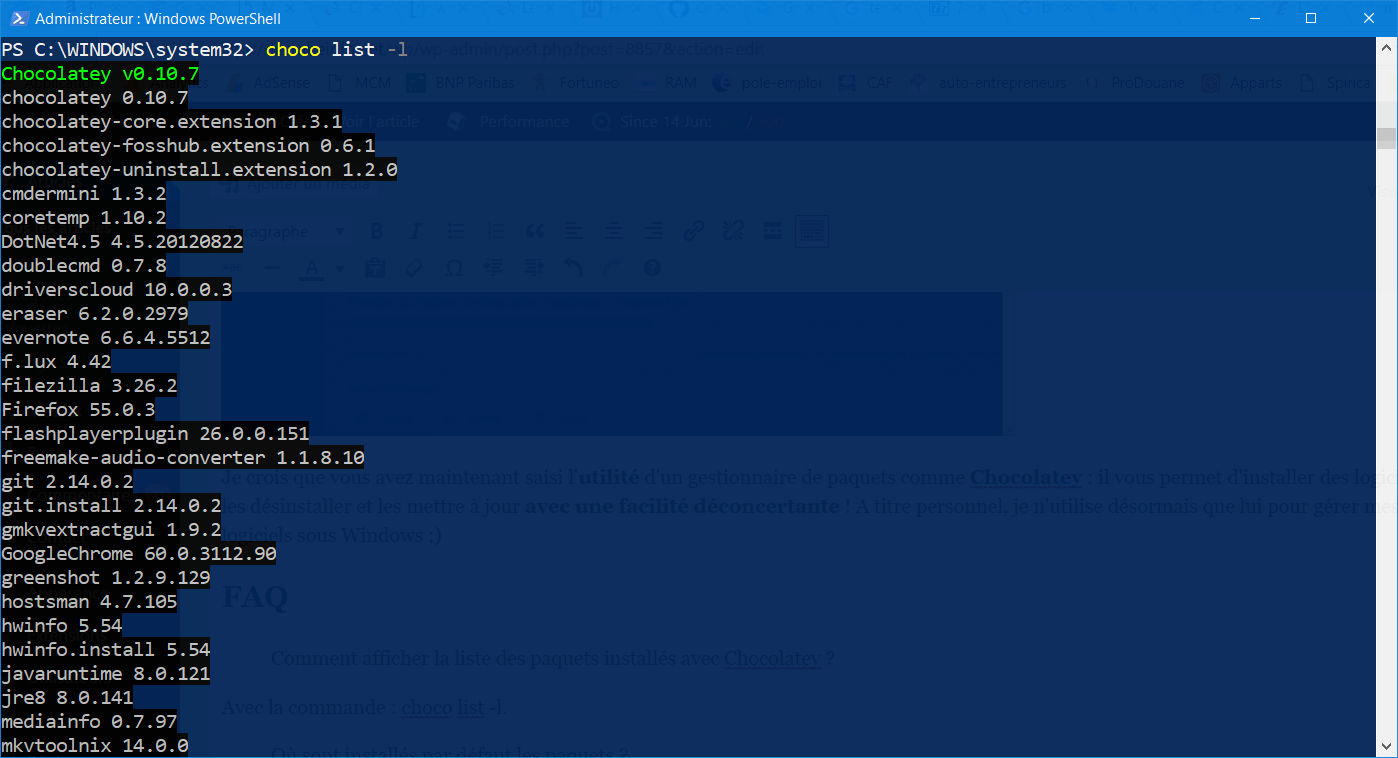The image size is (1398, 758).
Task: Click the 'cmdermini 1.3.2' line
Action: click(x=83, y=194)
